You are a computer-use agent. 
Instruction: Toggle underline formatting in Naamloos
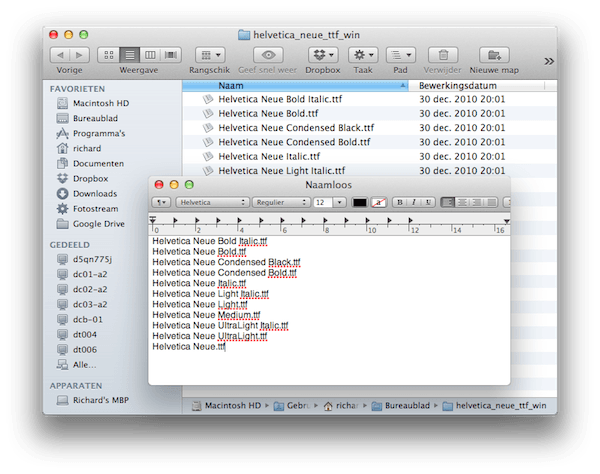click(428, 202)
